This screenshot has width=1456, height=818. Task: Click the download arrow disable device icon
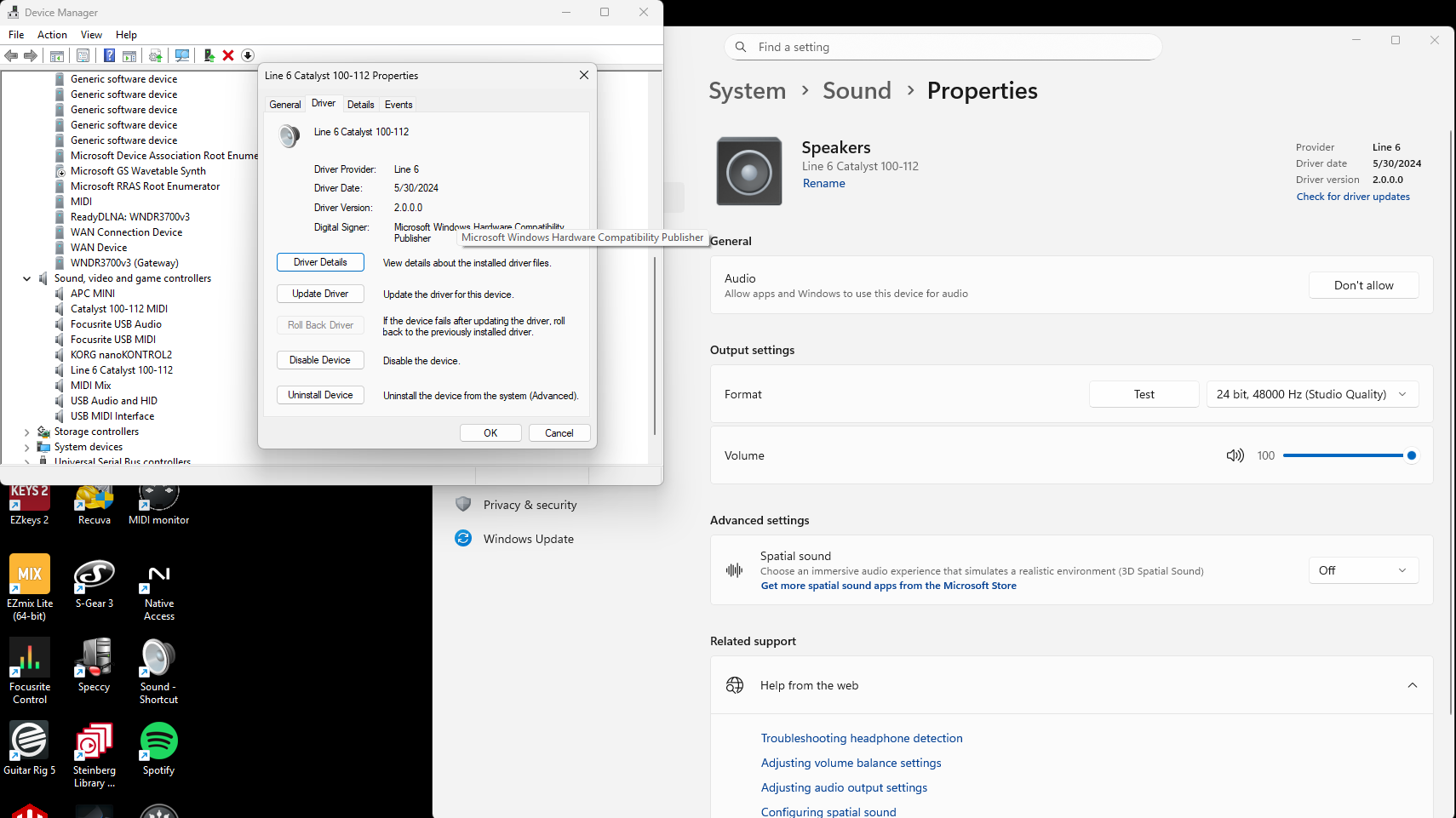[248, 55]
